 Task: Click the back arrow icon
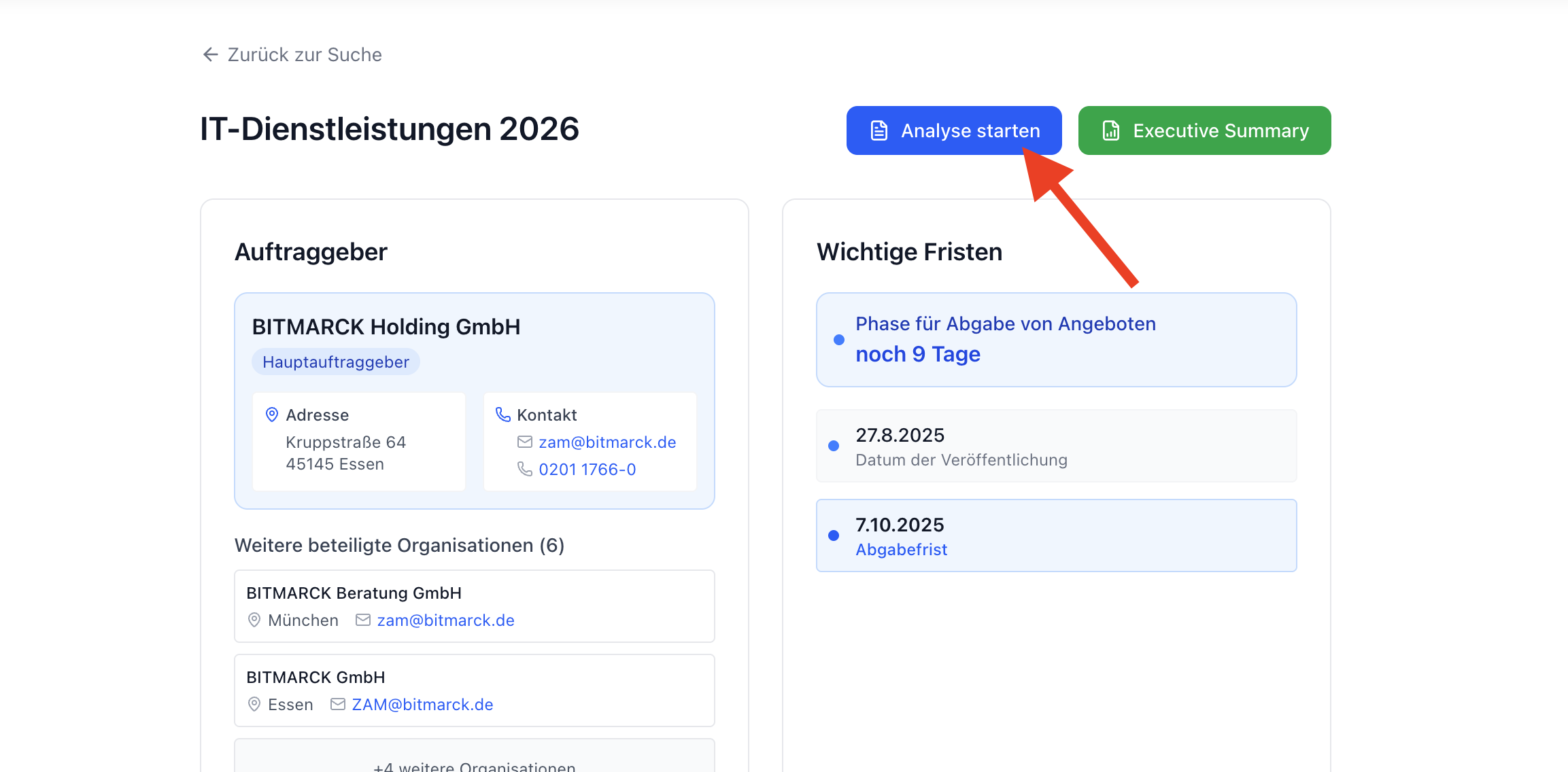click(210, 54)
